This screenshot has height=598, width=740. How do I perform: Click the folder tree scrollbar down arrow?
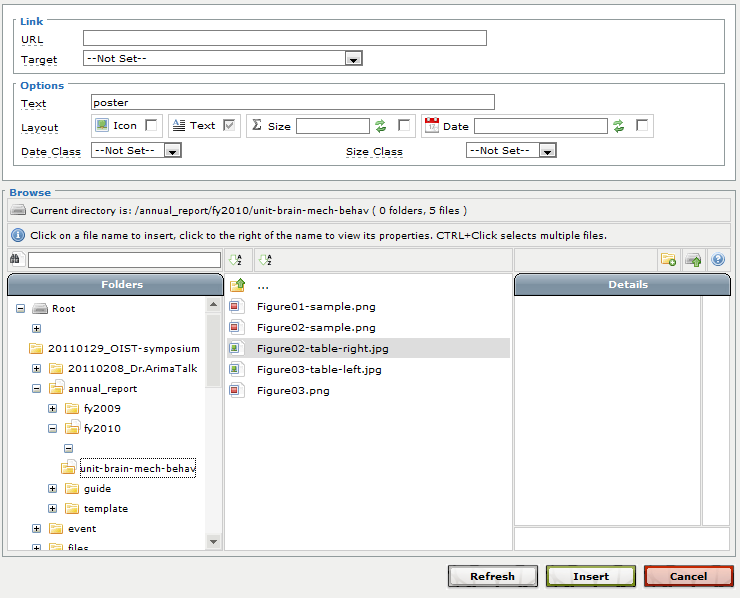[x=213, y=541]
